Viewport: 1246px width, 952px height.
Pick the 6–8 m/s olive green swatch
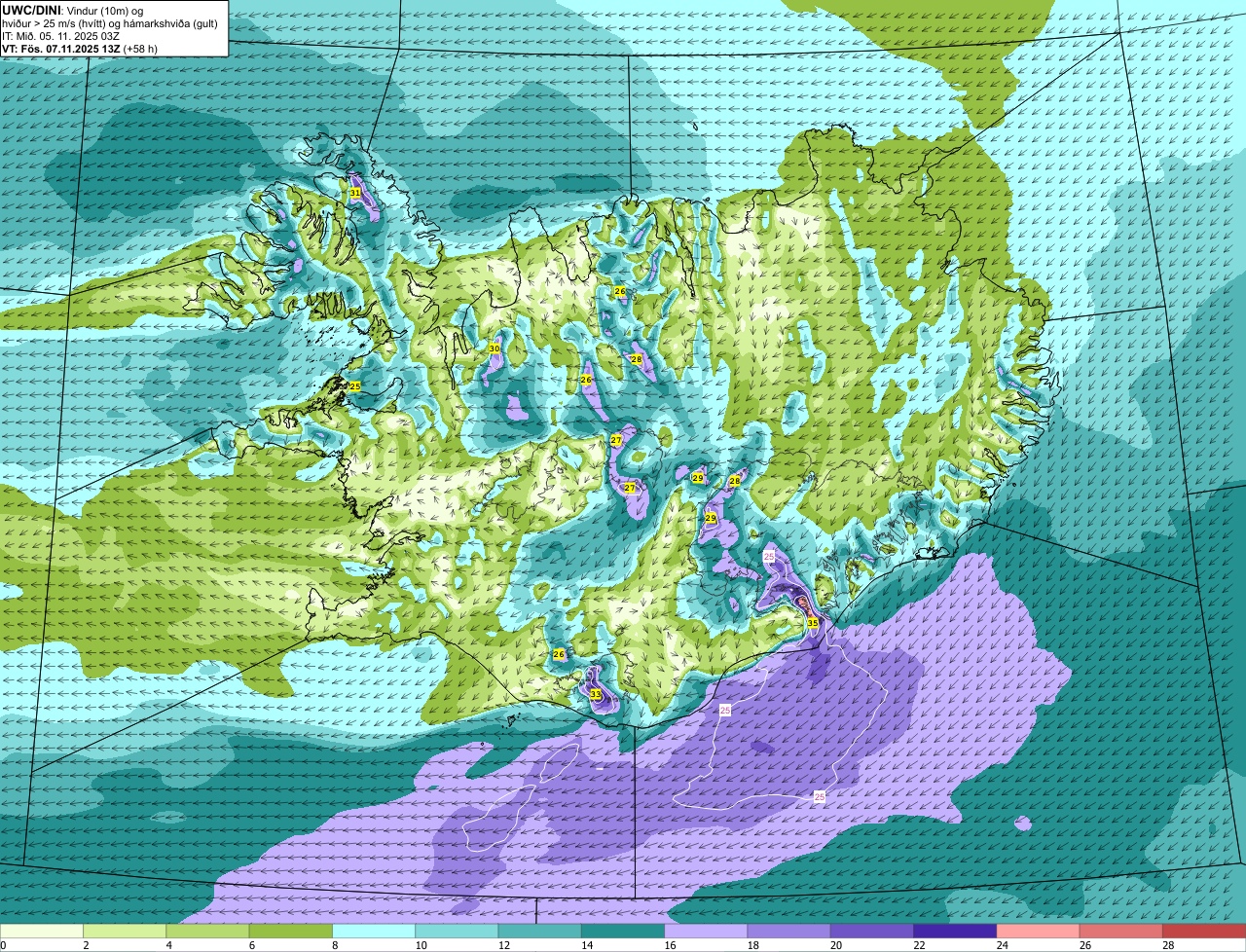(291, 932)
